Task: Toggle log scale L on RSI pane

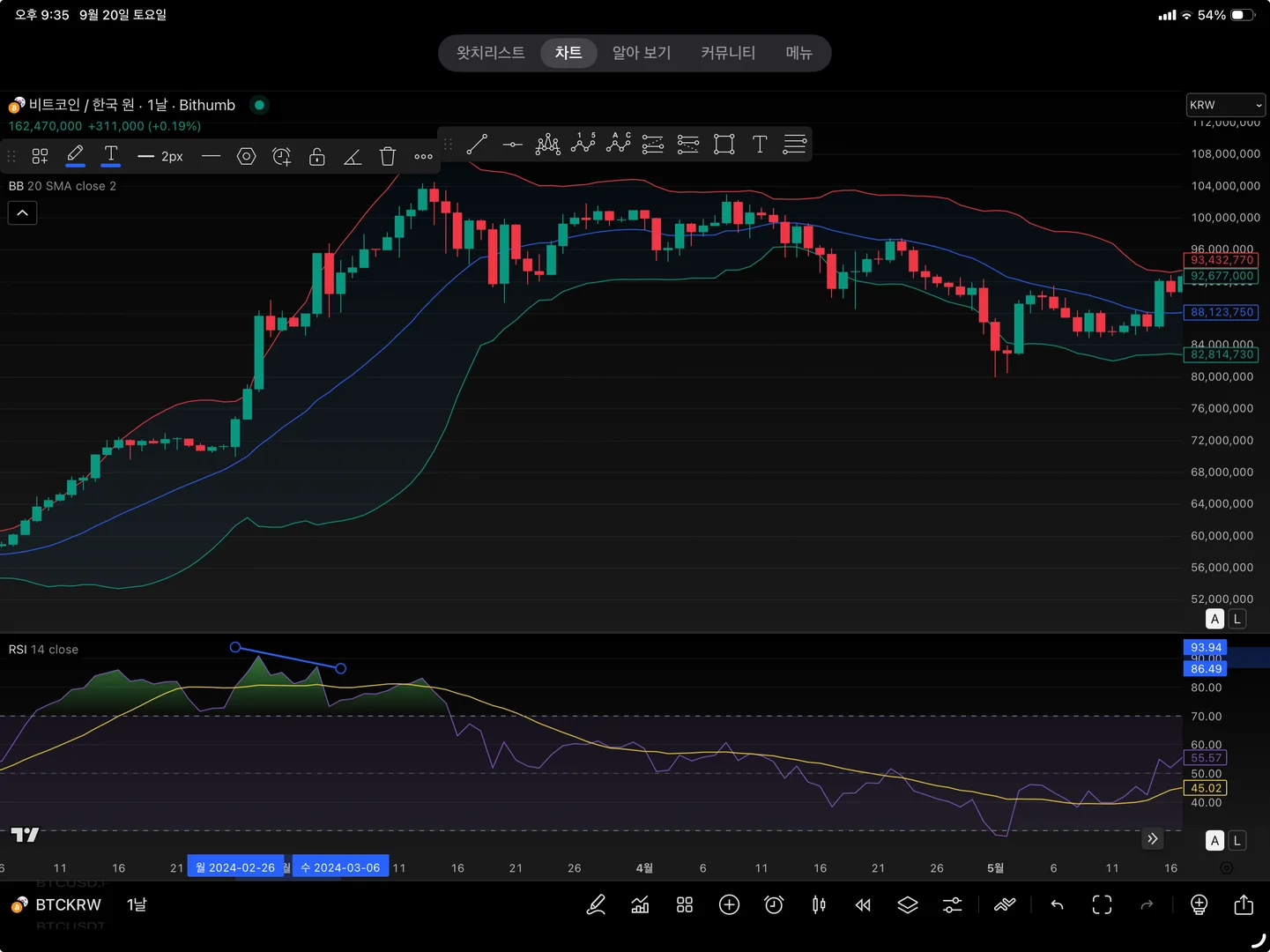Action: [x=1237, y=841]
